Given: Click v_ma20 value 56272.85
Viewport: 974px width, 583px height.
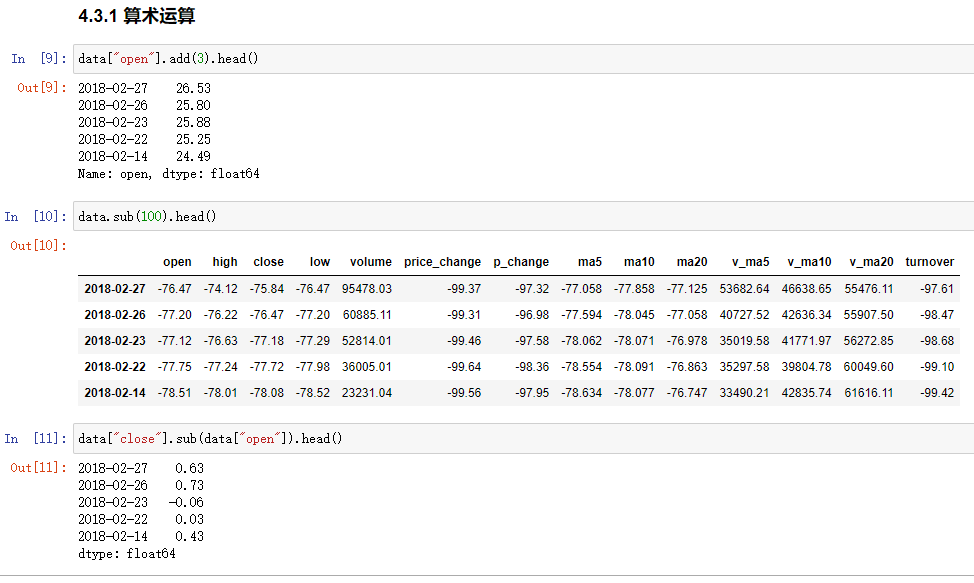Looking at the screenshot, I should click(868, 341).
